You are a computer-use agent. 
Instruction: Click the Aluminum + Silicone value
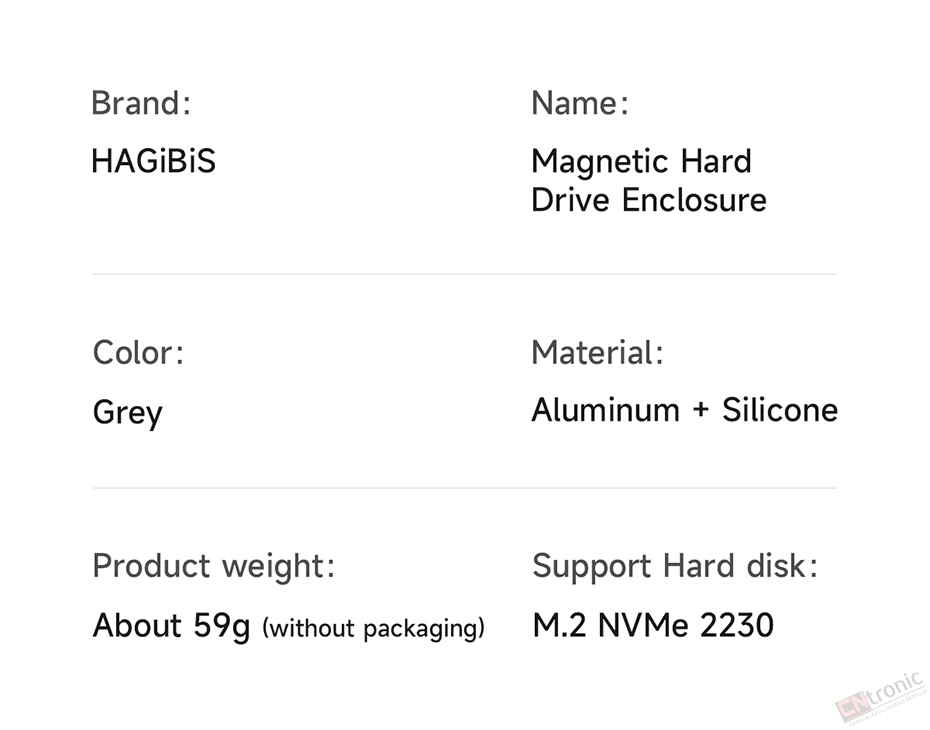tap(684, 410)
